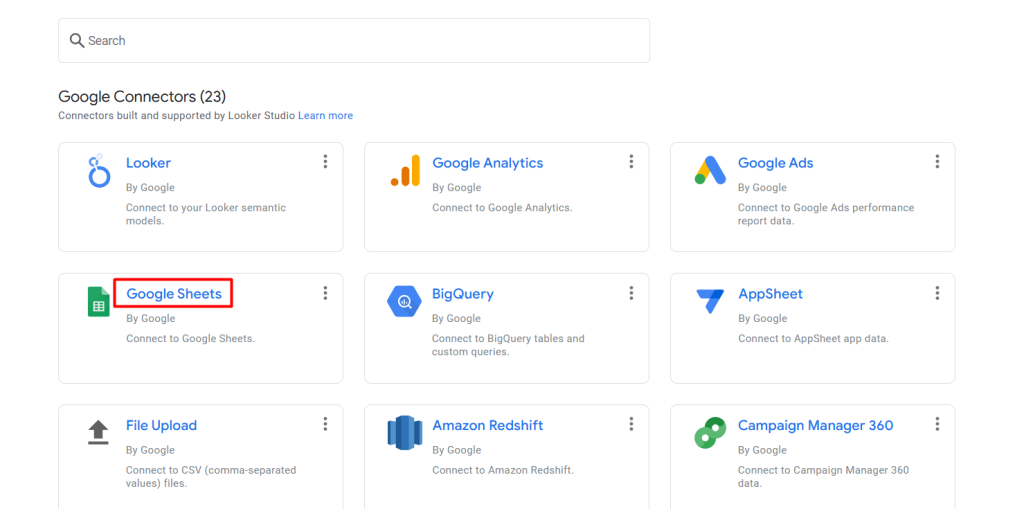Open the Amazon Redshift connector title
The width and height of the screenshot is (1024, 509).
(487, 425)
